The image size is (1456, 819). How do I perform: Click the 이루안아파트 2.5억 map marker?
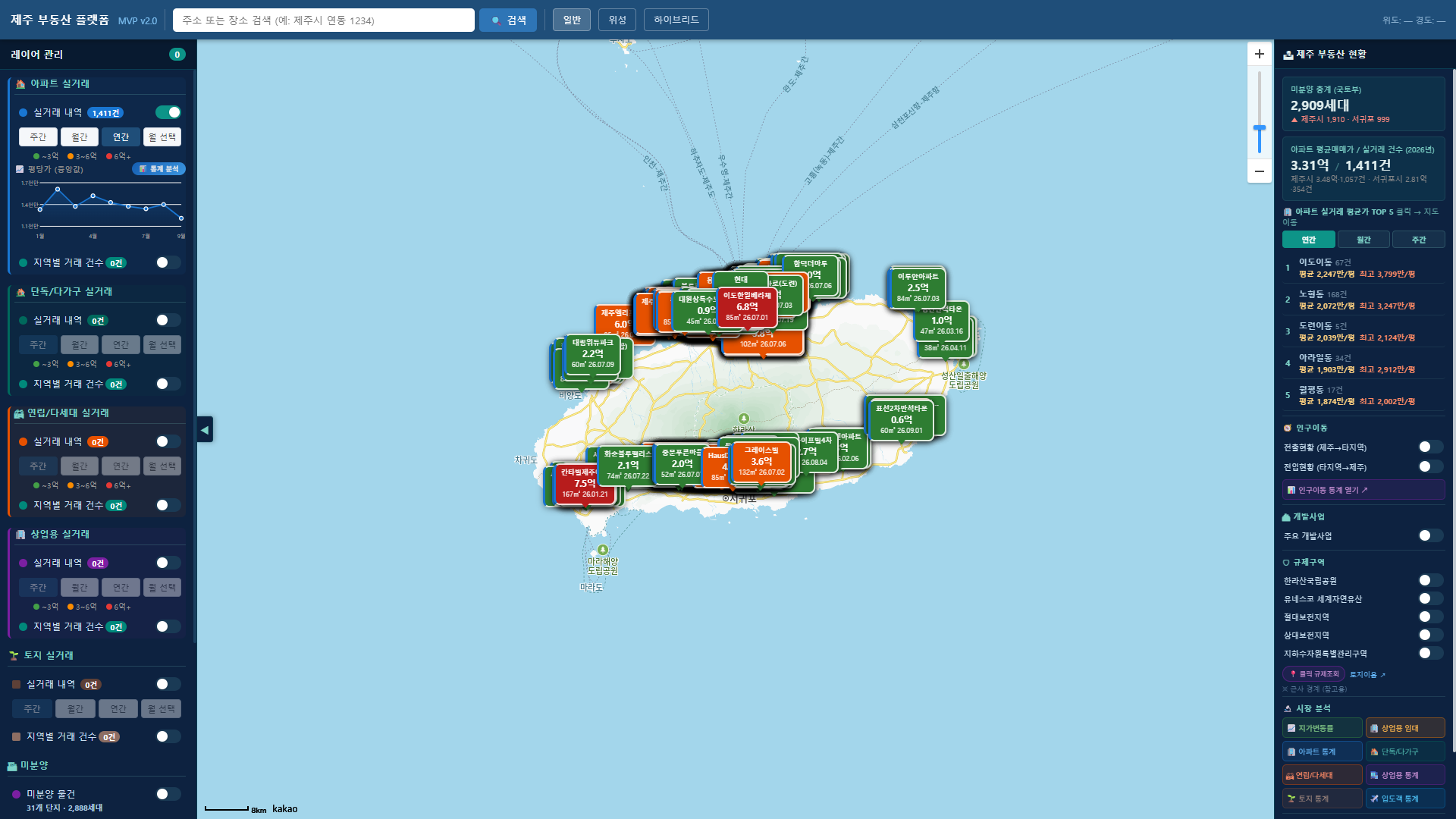tap(918, 287)
